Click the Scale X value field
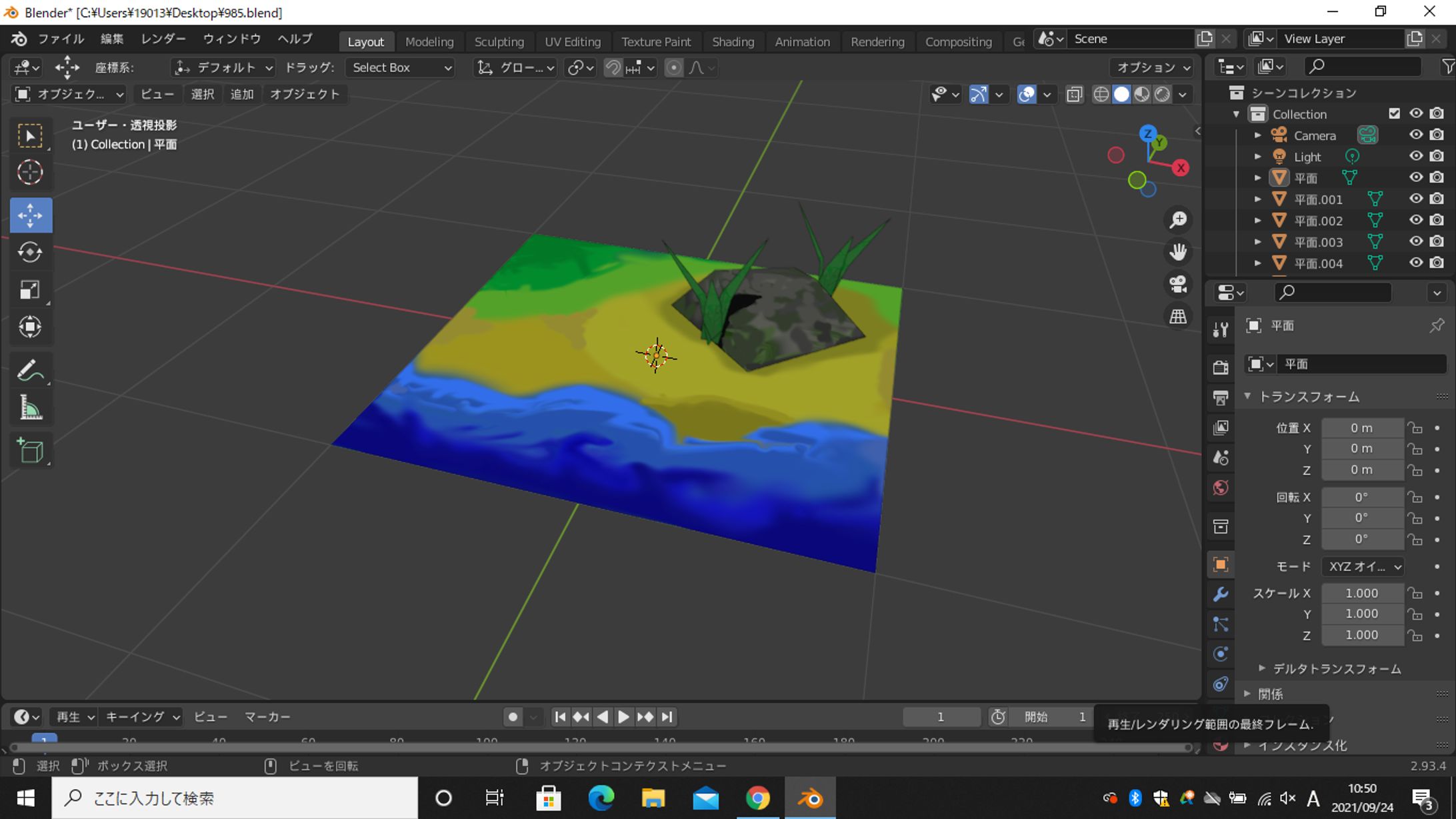 pyautogui.click(x=1361, y=593)
